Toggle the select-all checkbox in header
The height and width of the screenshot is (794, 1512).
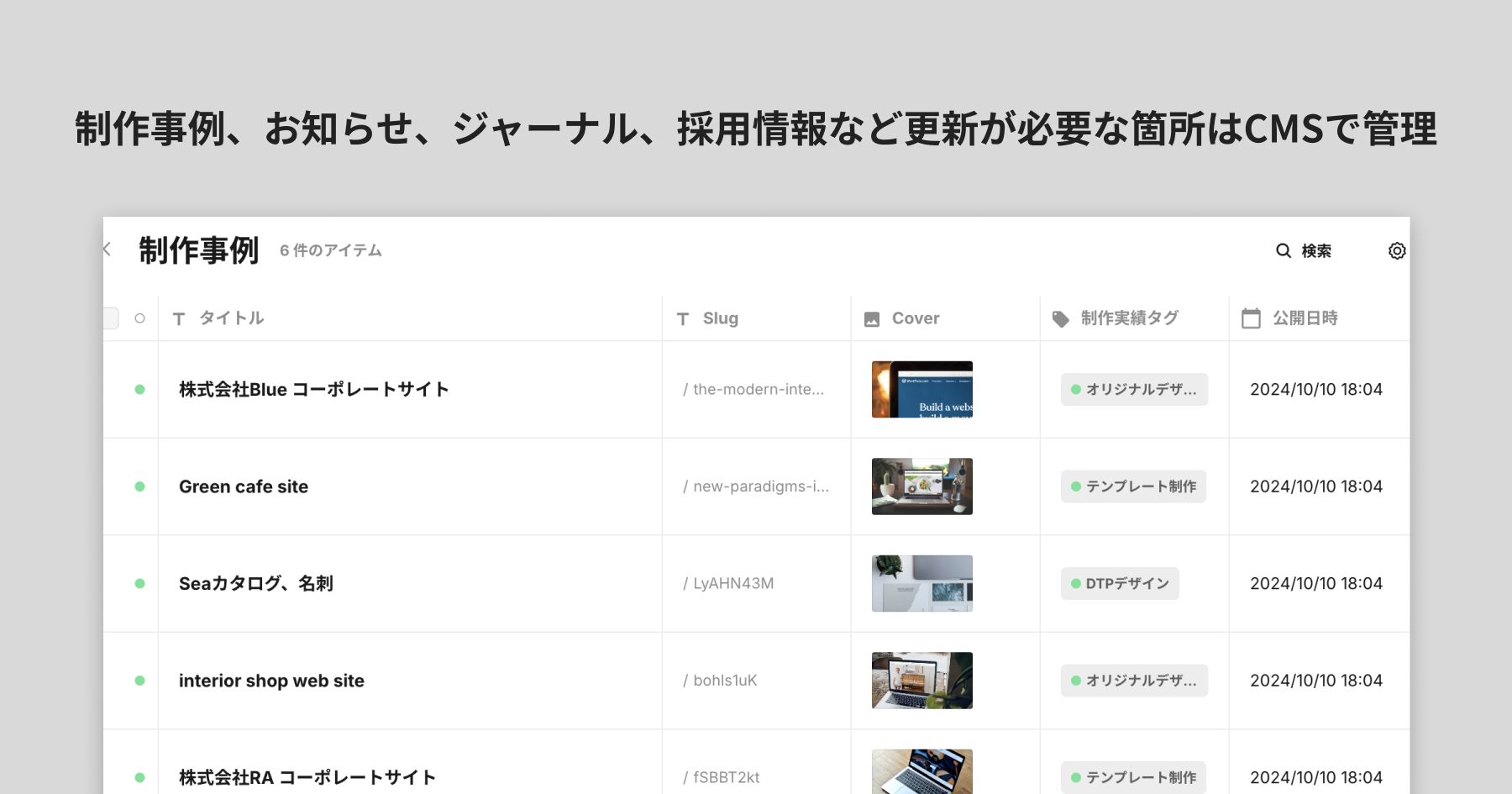click(x=110, y=318)
